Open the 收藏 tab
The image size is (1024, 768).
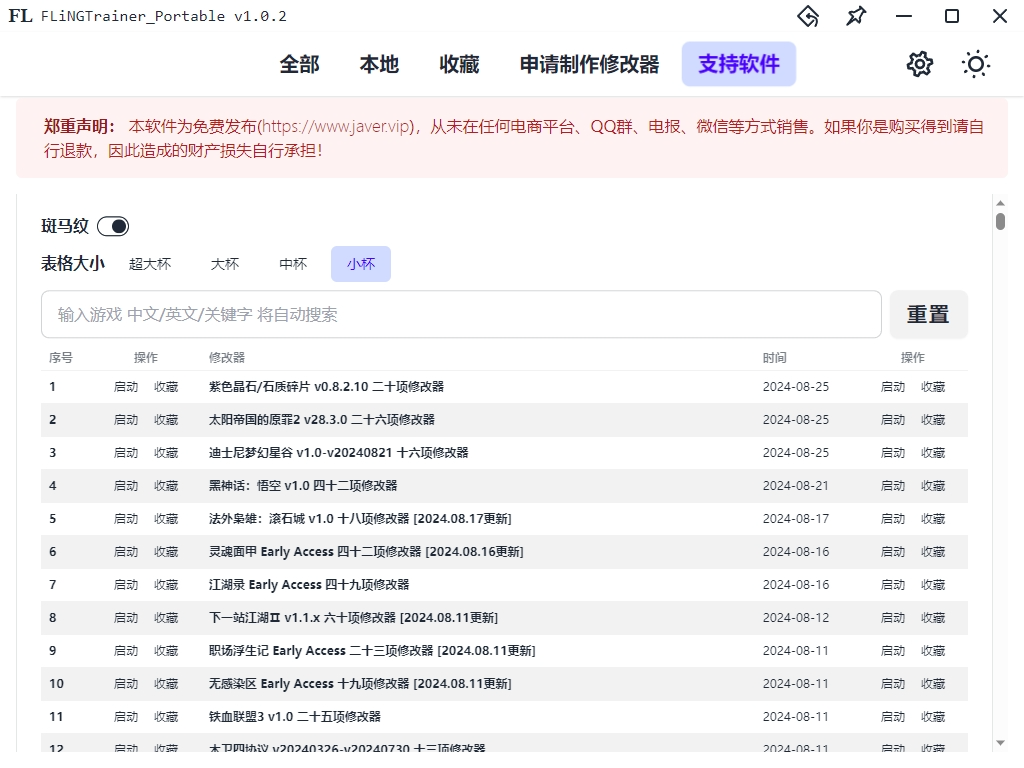(458, 64)
